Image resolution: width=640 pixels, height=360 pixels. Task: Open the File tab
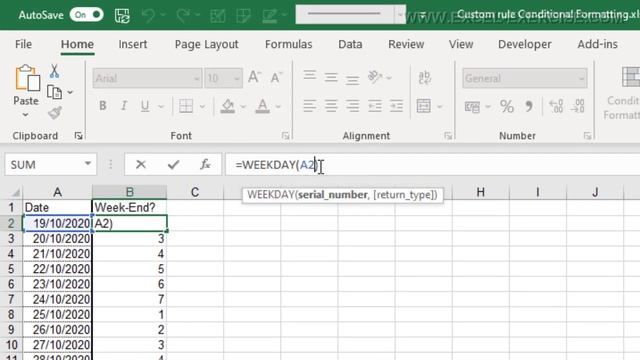click(x=23, y=44)
